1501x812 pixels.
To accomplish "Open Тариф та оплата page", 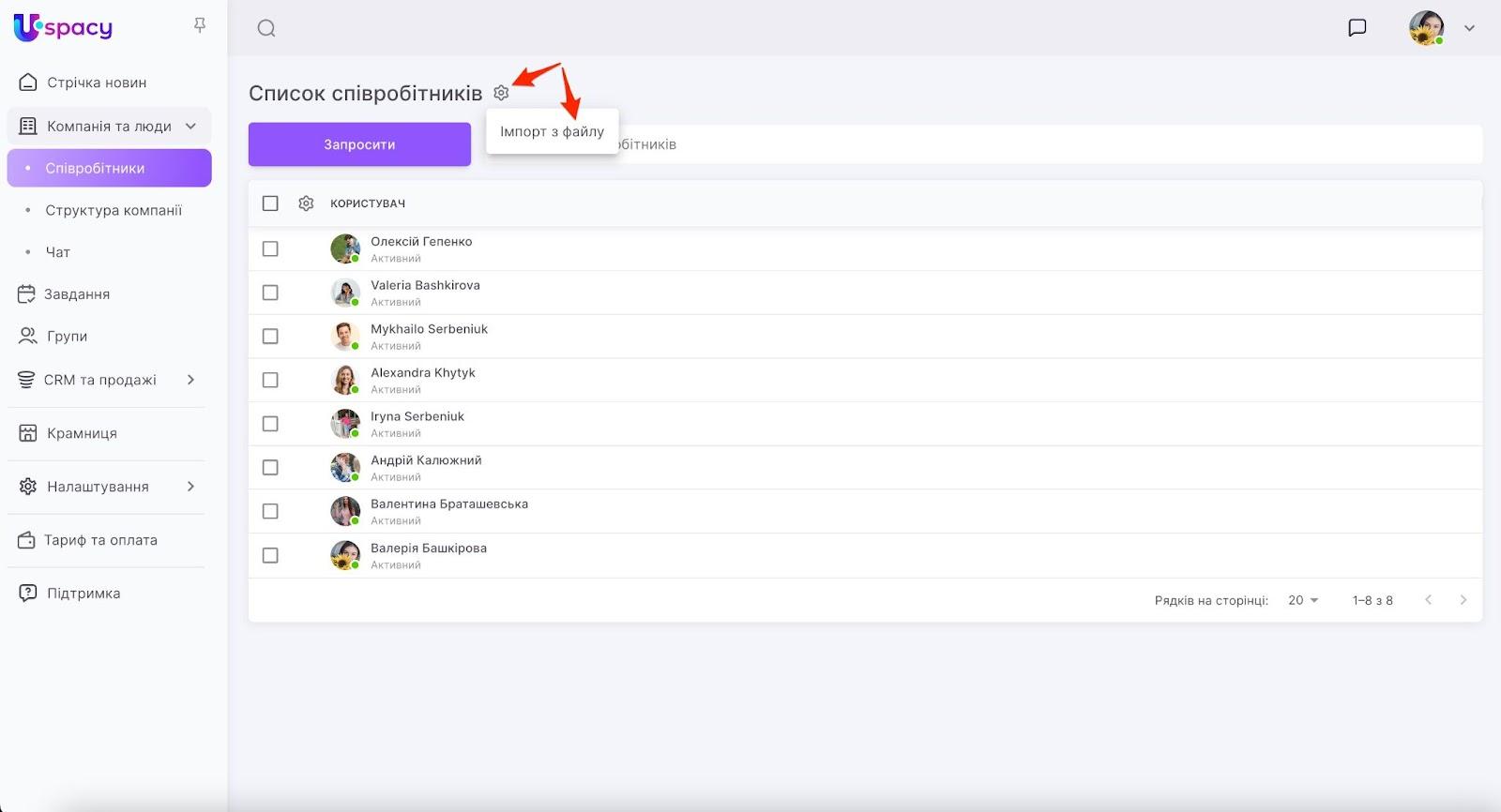I will point(100,540).
